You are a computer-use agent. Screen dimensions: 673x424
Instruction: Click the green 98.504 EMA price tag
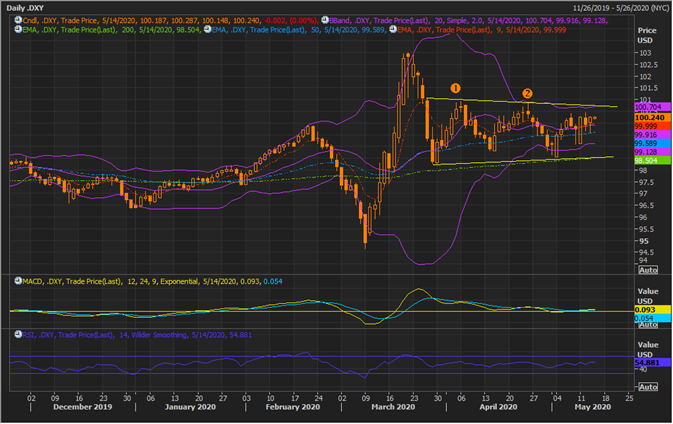tap(652, 160)
